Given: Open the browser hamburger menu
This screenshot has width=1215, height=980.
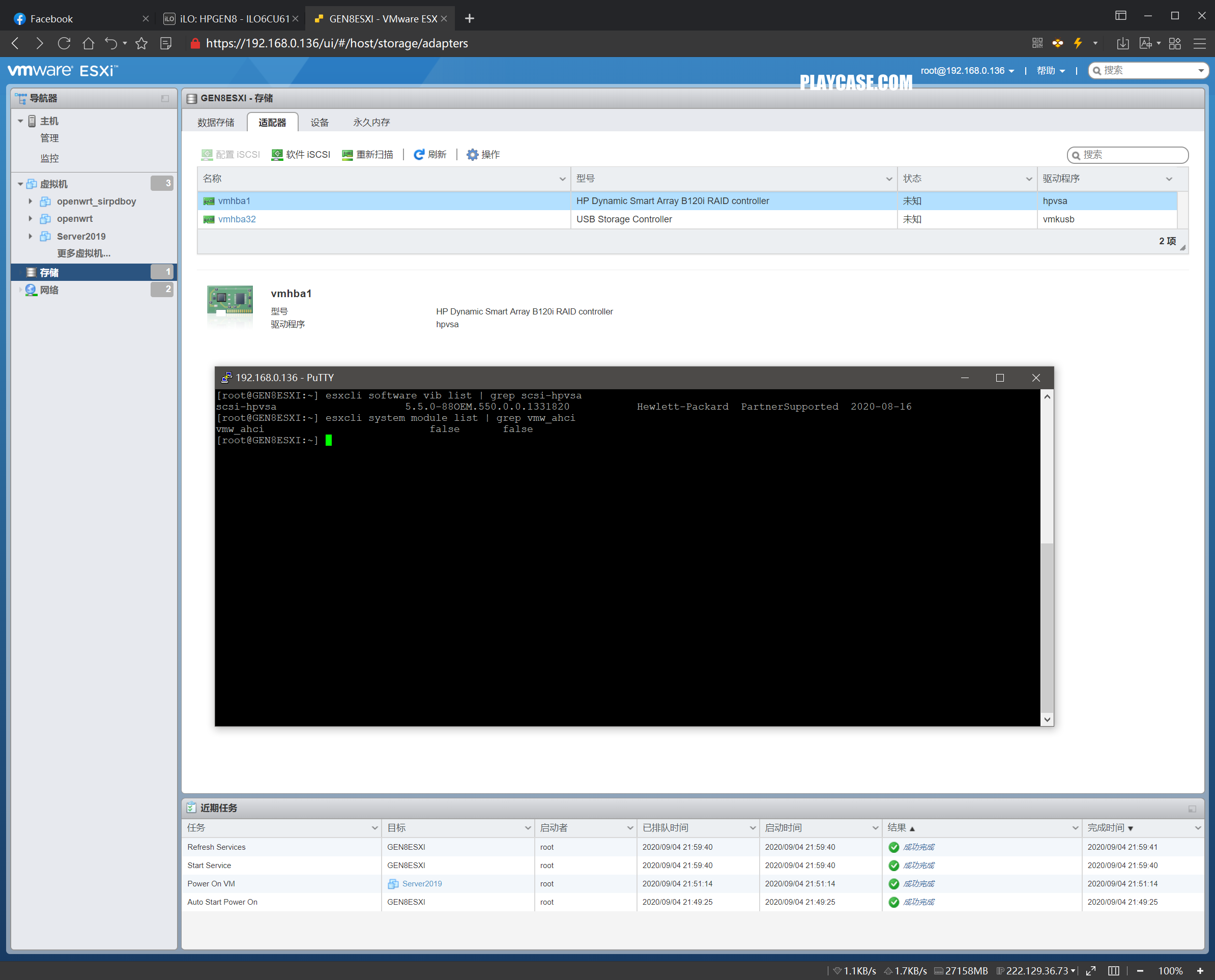Looking at the screenshot, I should [x=1200, y=43].
